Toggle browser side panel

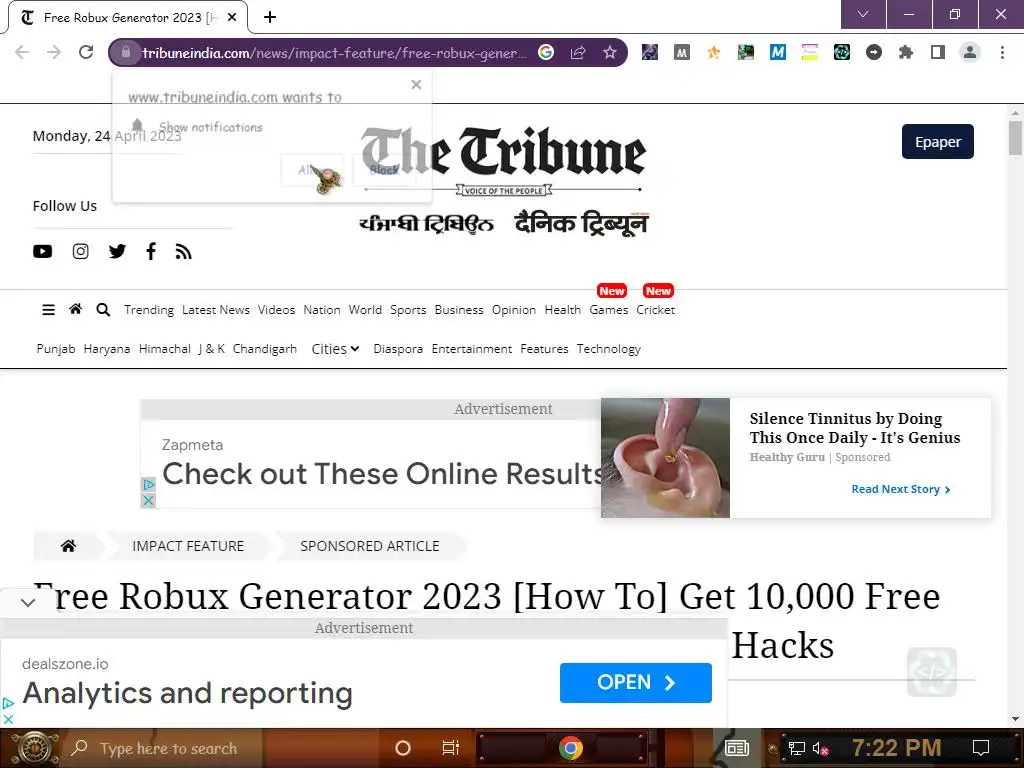(x=938, y=52)
